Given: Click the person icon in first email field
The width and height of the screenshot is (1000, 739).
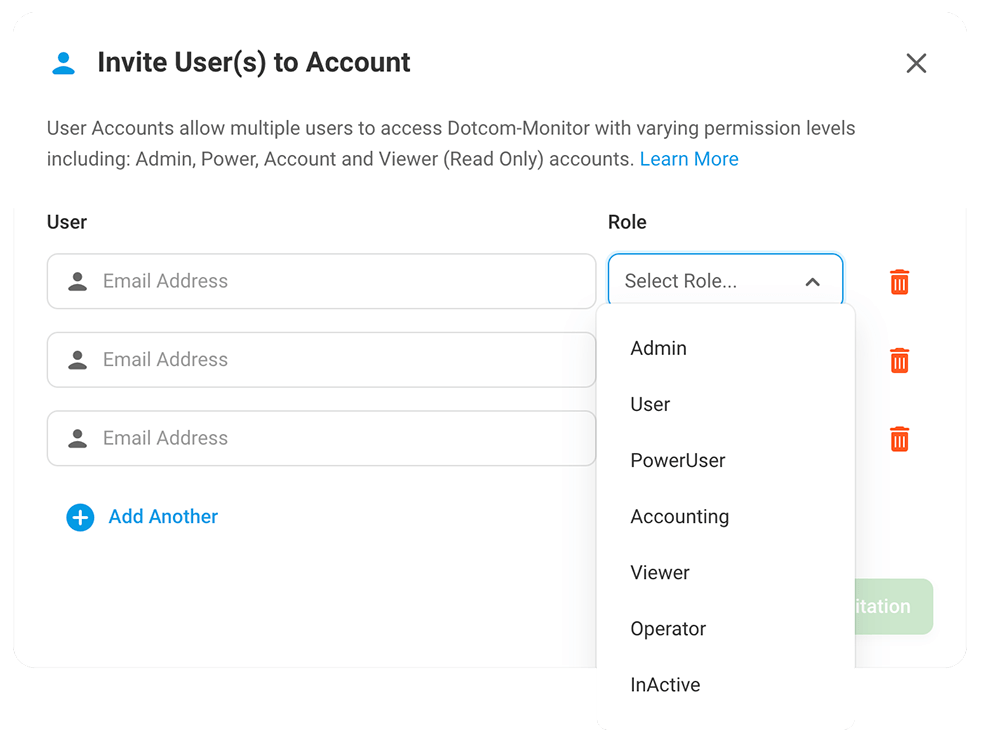Looking at the screenshot, I should pos(78,281).
